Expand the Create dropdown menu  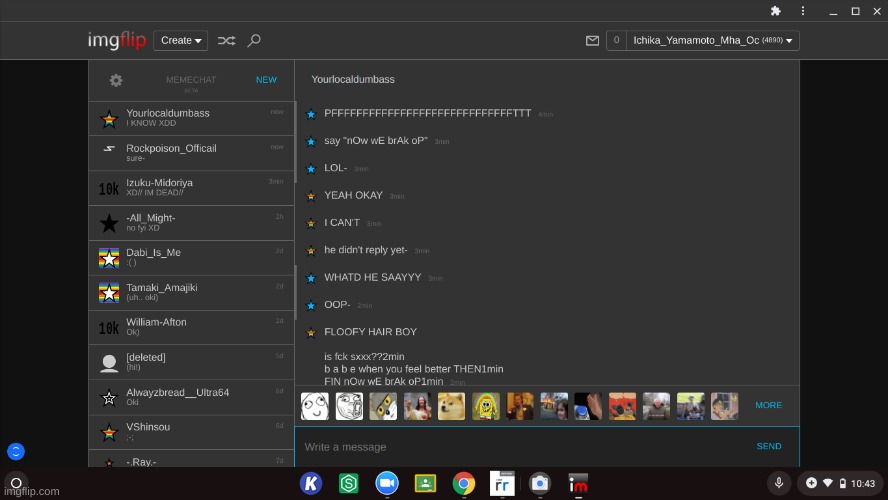click(181, 40)
